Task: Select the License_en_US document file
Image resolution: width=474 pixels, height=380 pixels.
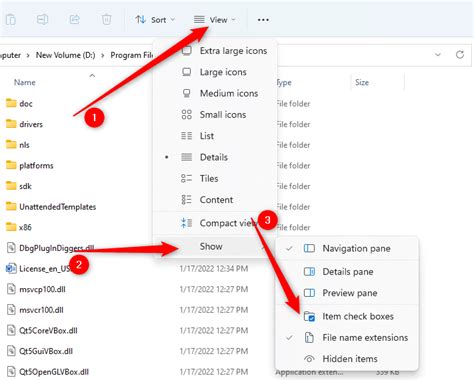Action: (x=39, y=269)
